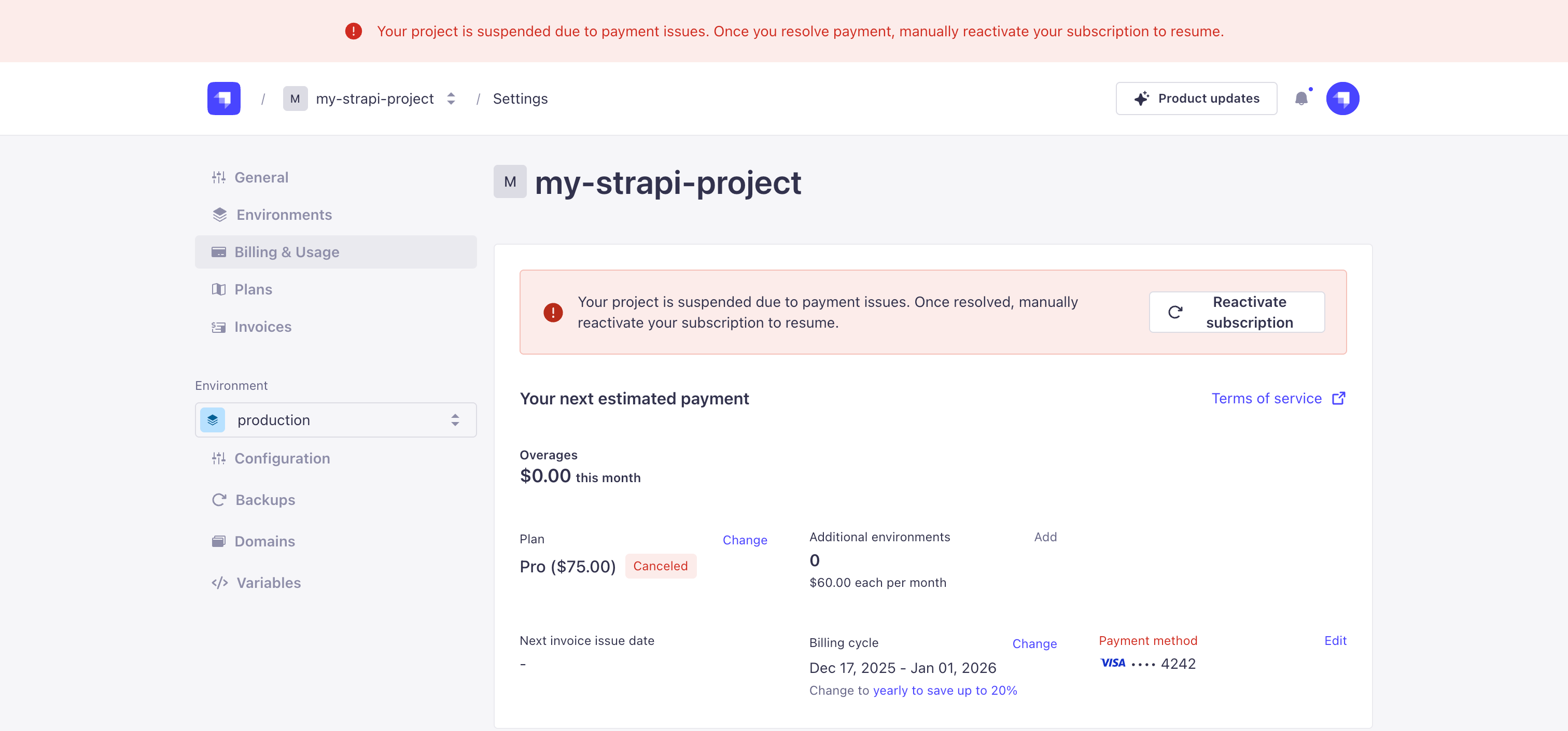
Task: Go to the Invoices section
Action: point(262,327)
